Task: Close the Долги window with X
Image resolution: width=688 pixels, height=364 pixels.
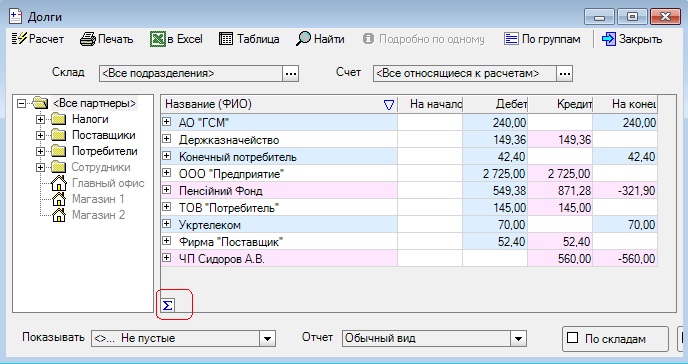Action: [x=666, y=17]
